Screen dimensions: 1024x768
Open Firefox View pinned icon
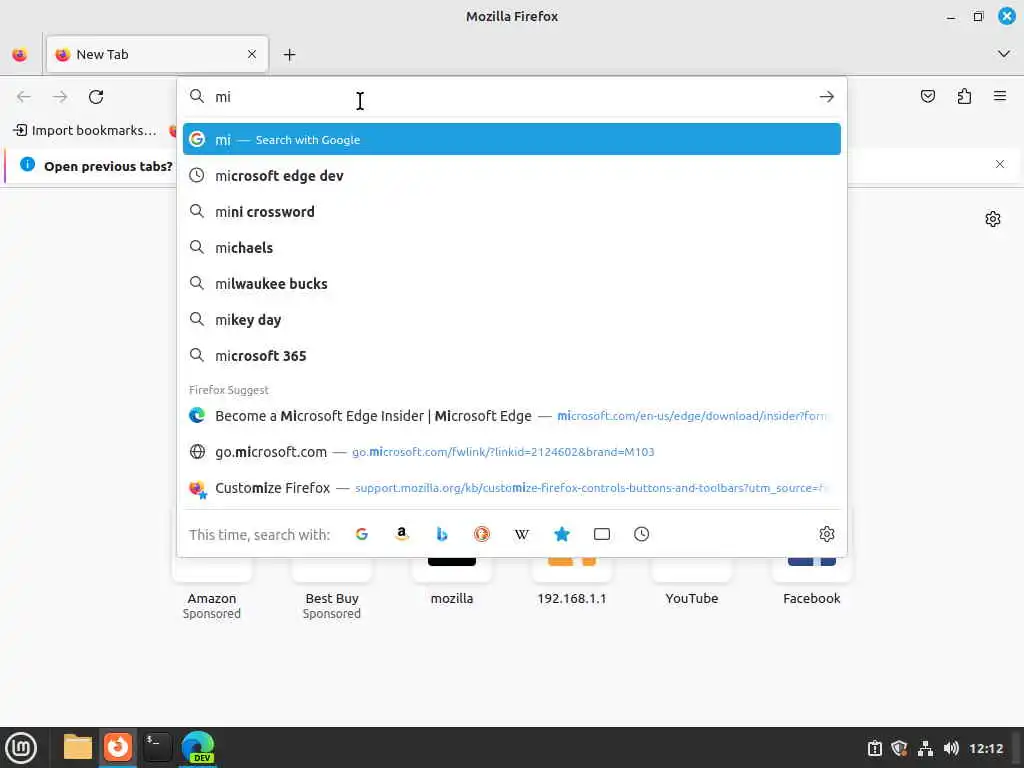click(x=20, y=55)
